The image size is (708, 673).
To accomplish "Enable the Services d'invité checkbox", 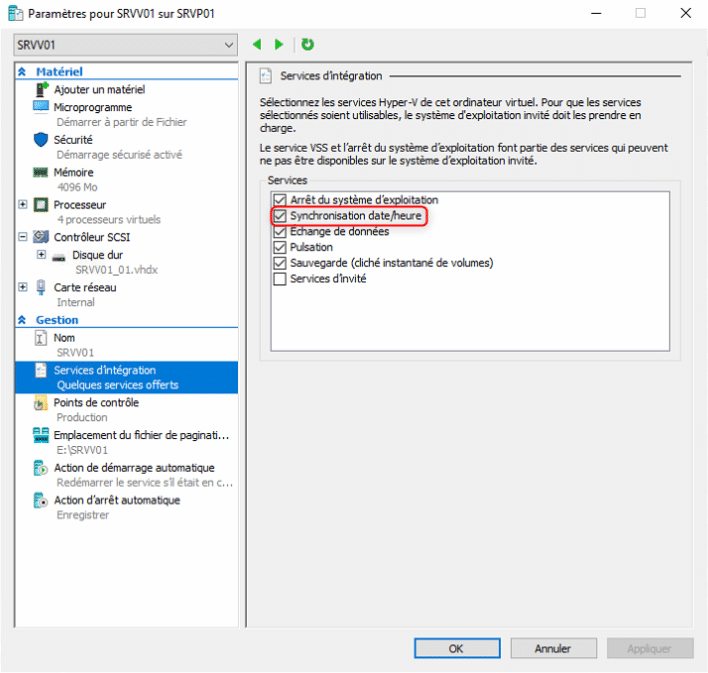I will pyautogui.click(x=280, y=279).
